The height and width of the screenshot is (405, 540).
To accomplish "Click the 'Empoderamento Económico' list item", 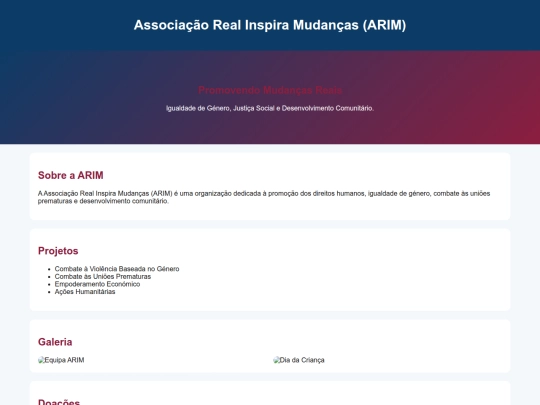I will [97, 284].
